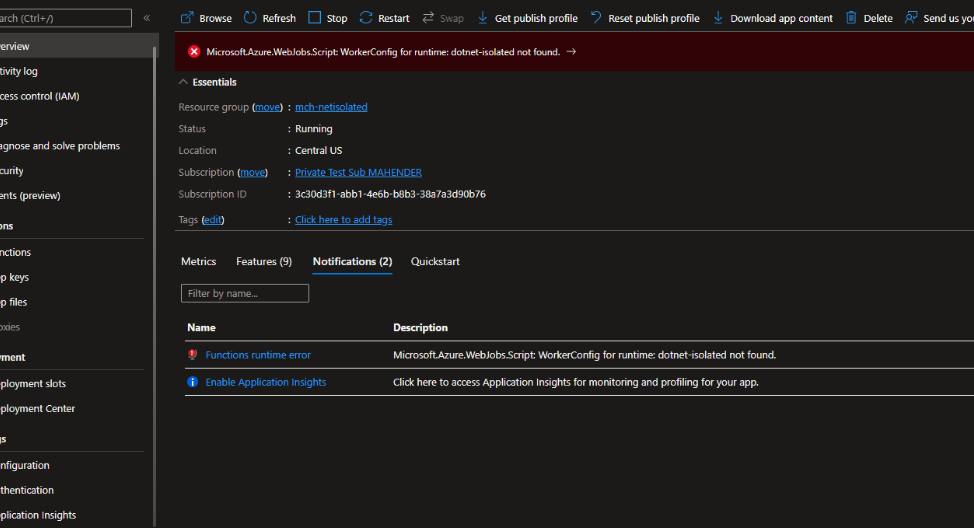Collapse the sidebar with double chevron
974x528 pixels.
(x=147, y=18)
